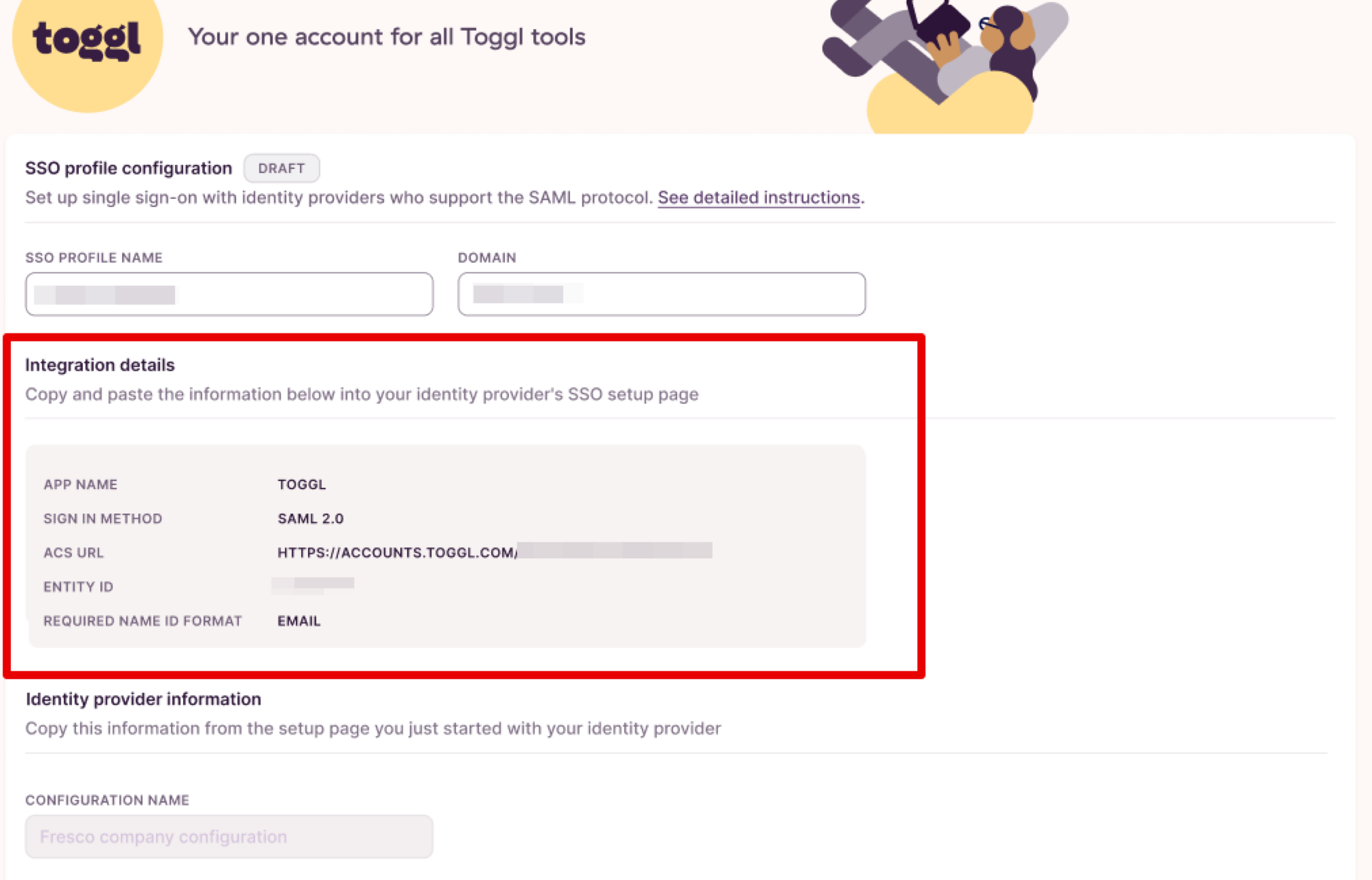Screen dimensions: 1372x880
Task: Click the tagline Your one account for all Toggl tools
Action: [x=386, y=37]
